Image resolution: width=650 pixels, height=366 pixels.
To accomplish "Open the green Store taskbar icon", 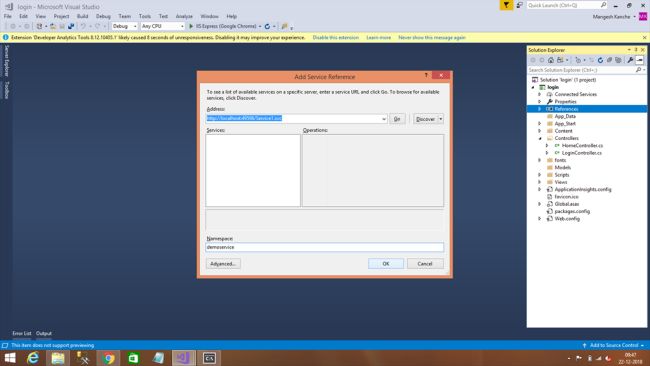I will point(133,358).
